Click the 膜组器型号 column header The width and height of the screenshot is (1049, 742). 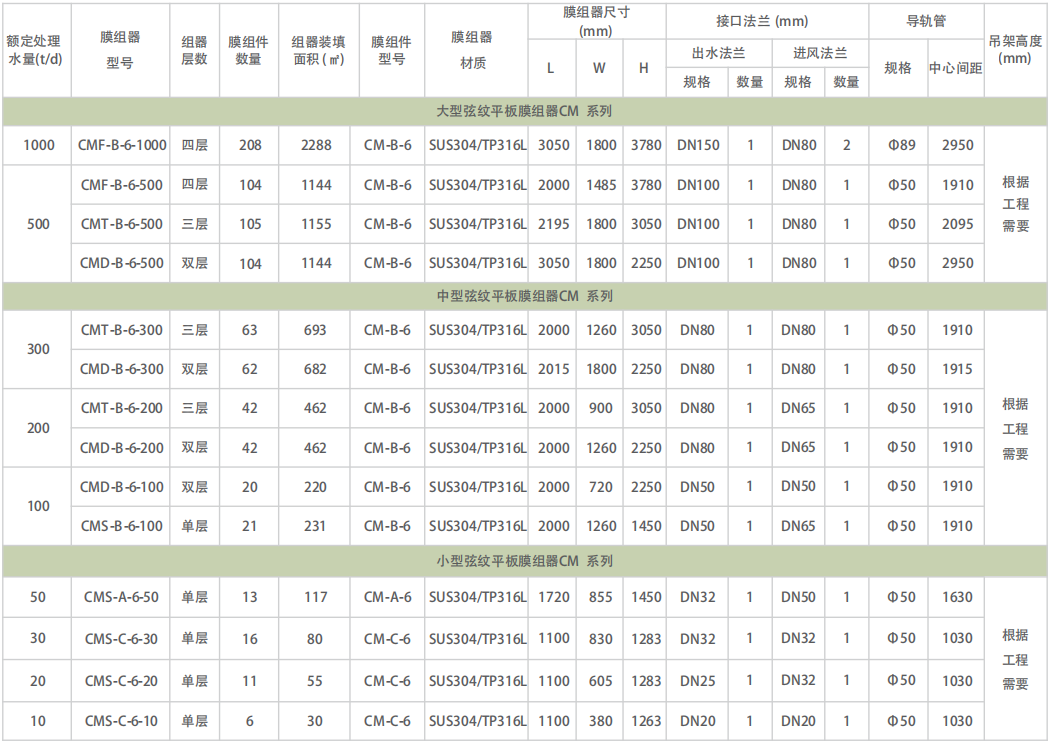(120, 49)
